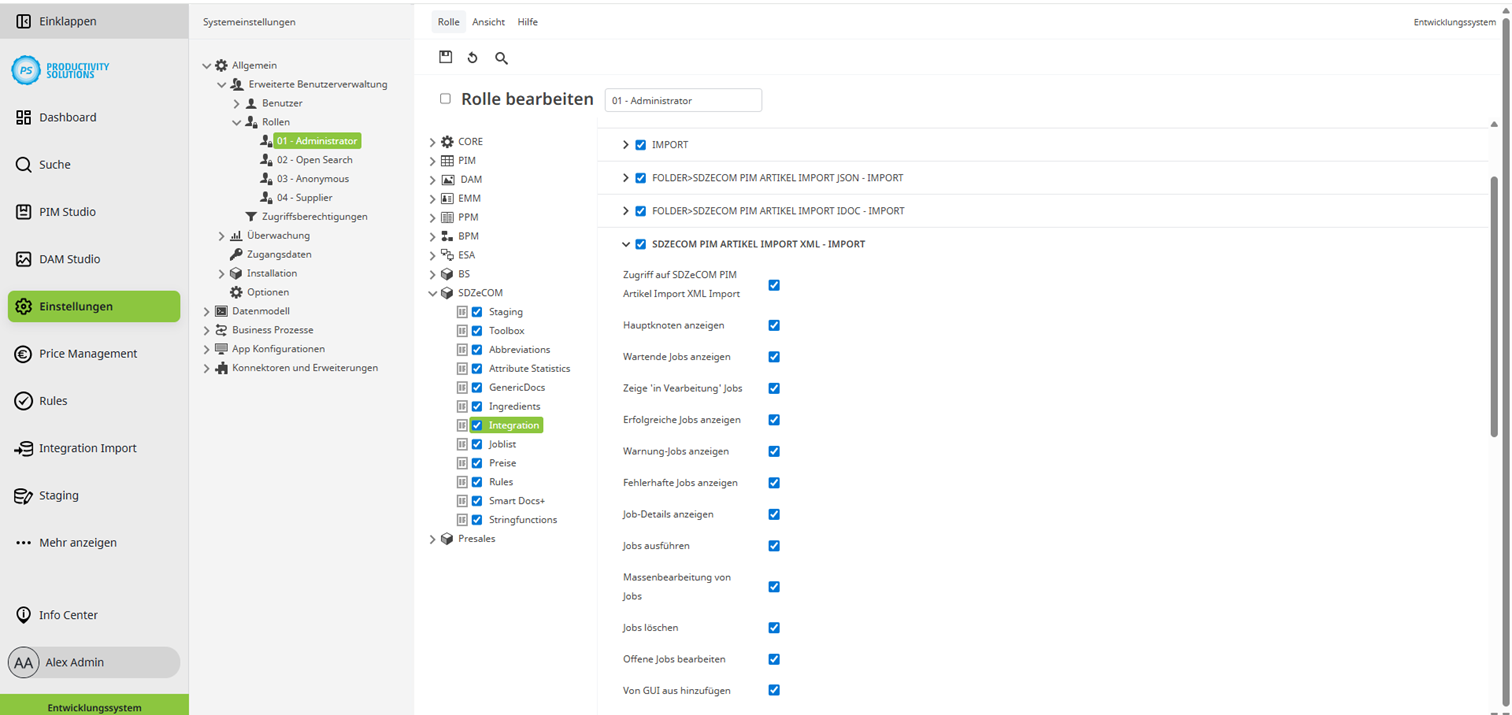This screenshot has width=1512, height=715.
Task: Open the search via magnifier icon
Action: click(x=501, y=58)
